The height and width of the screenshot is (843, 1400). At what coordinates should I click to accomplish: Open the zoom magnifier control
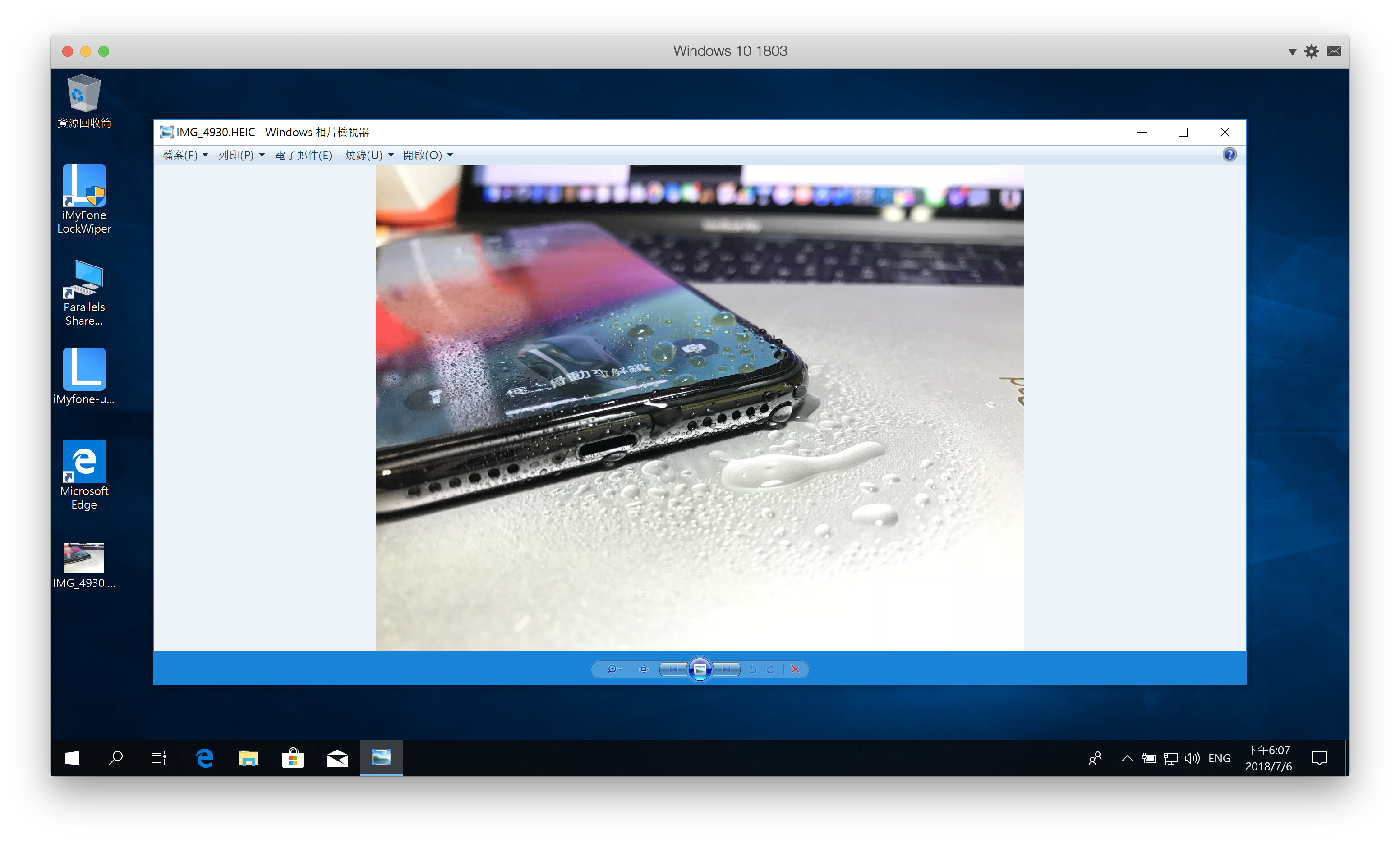point(614,669)
